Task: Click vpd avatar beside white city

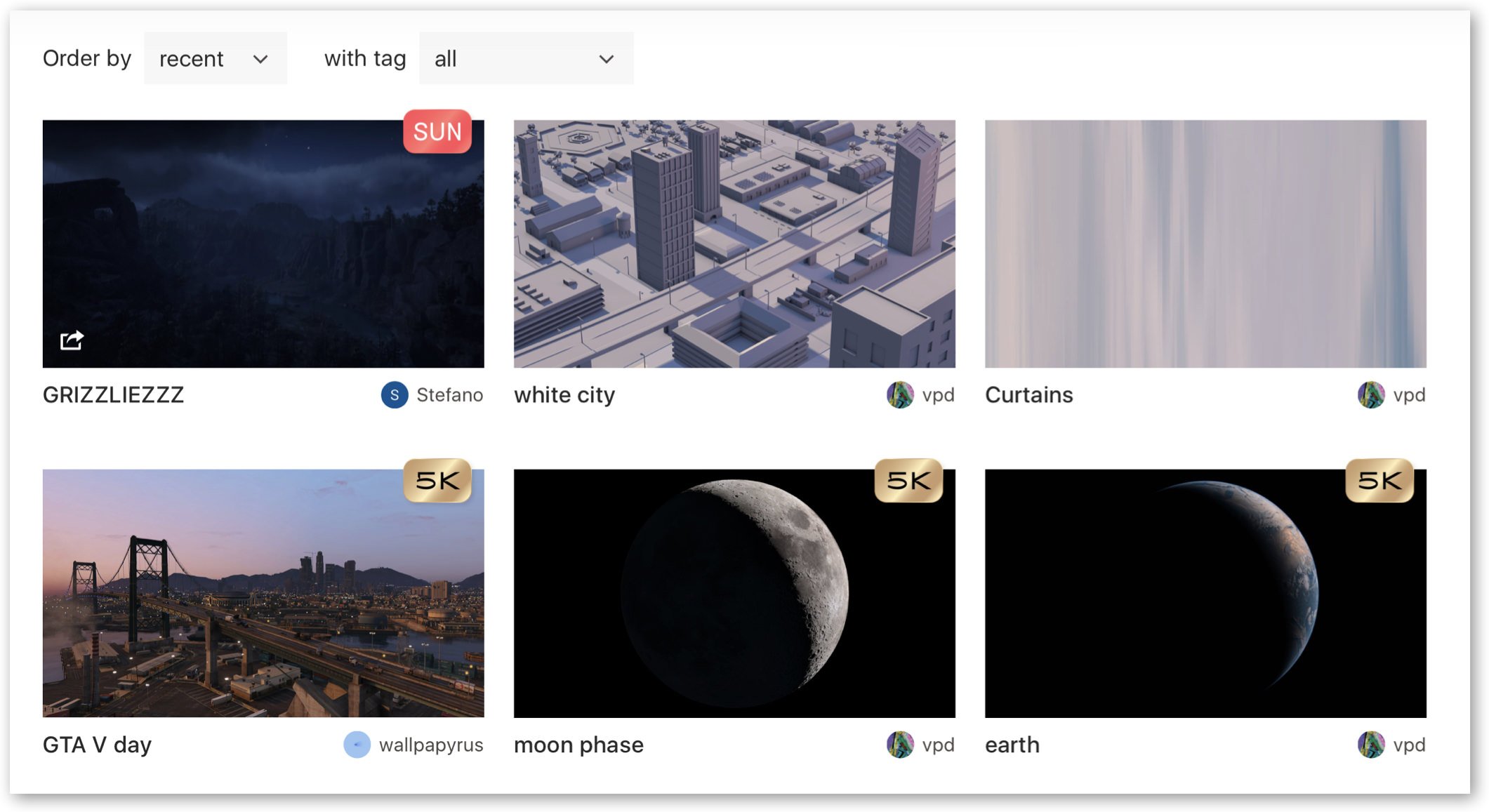Action: [900, 395]
